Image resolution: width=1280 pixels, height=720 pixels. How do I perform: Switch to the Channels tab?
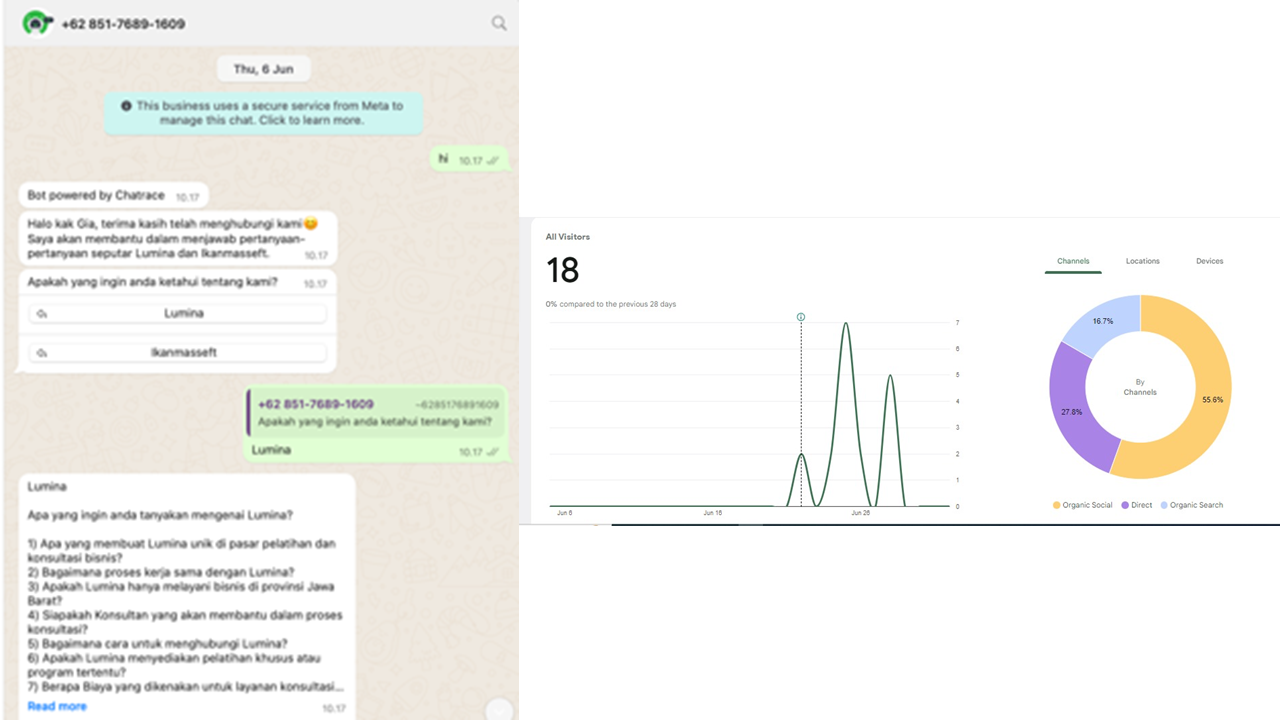click(x=1073, y=261)
